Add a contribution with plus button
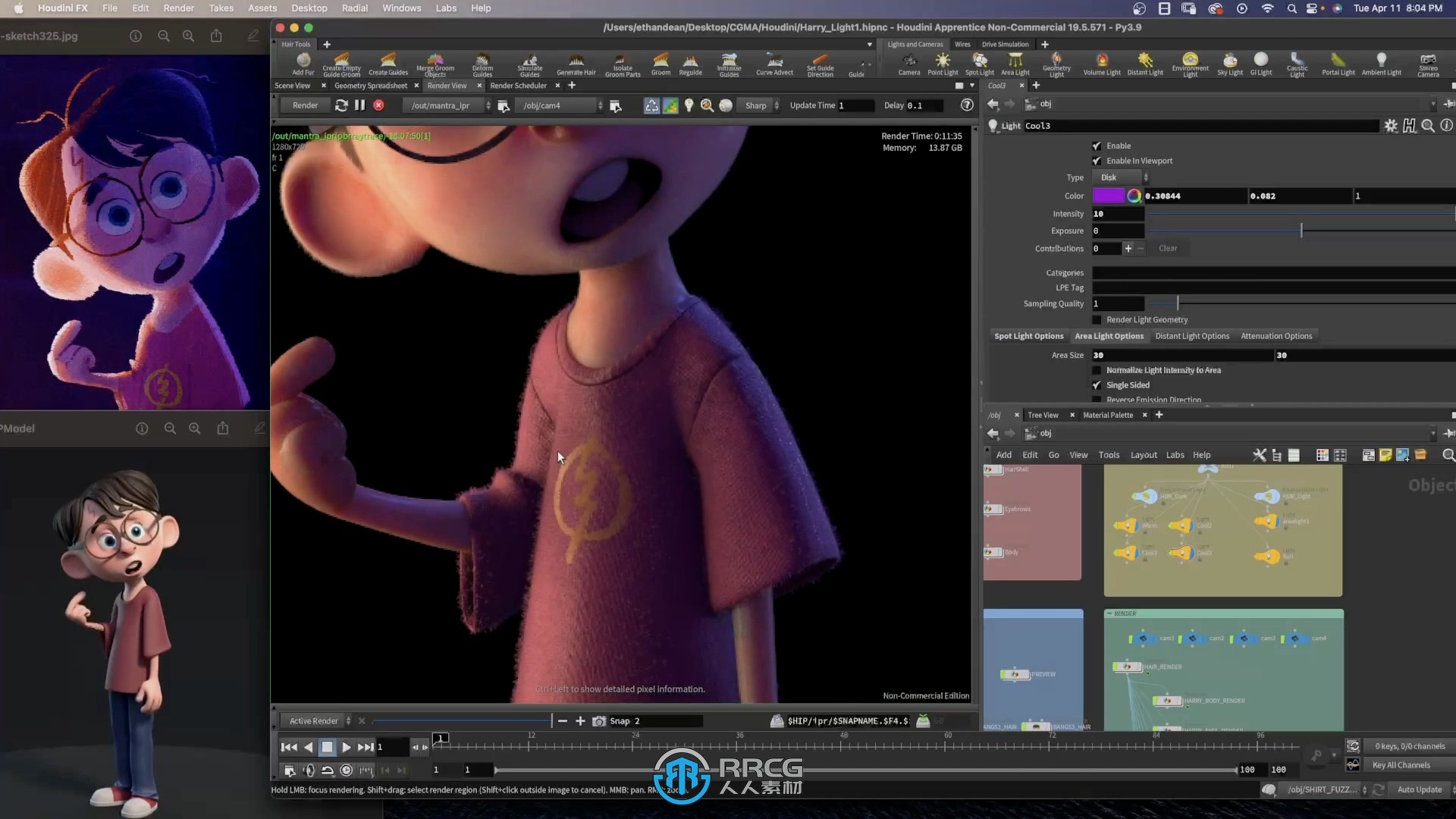1456x819 pixels. pos(1128,248)
